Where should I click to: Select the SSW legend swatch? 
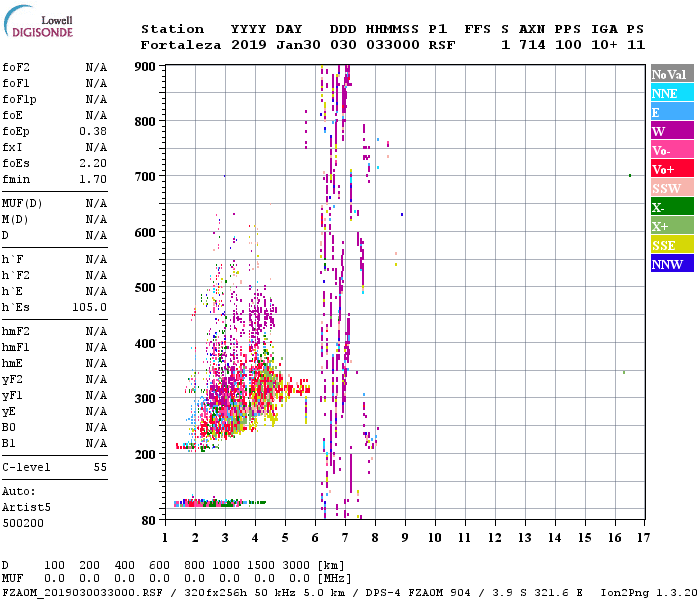672,188
